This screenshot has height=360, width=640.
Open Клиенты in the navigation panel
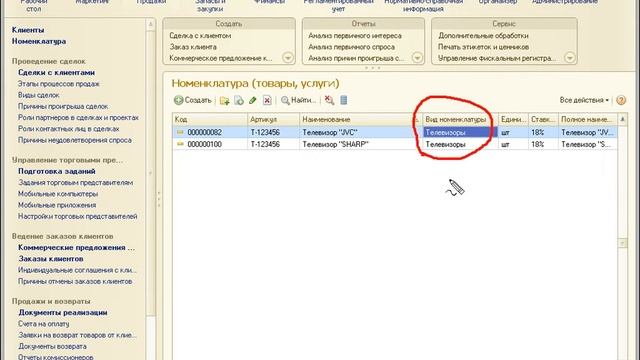click(x=28, y=30)
